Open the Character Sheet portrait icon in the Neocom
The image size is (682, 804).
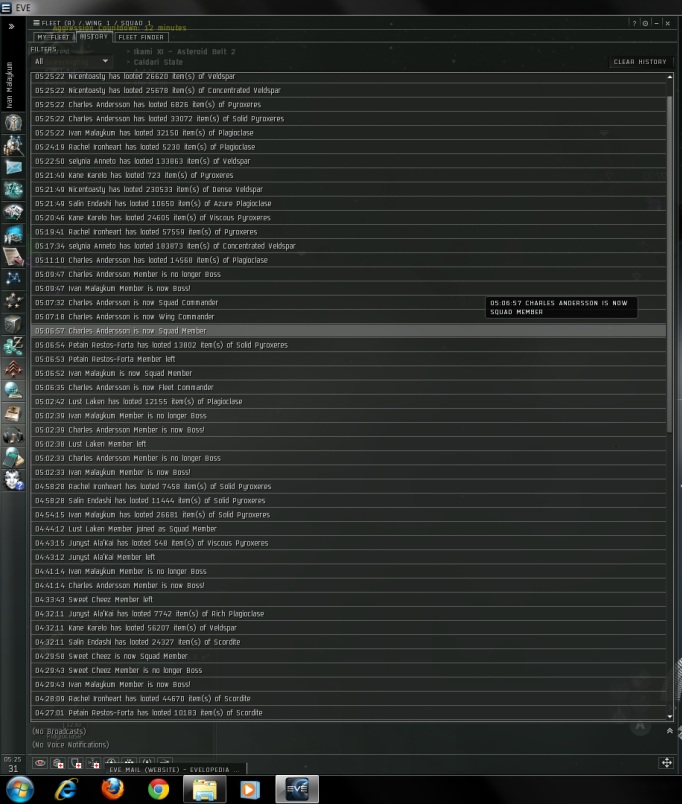point(13,123)
